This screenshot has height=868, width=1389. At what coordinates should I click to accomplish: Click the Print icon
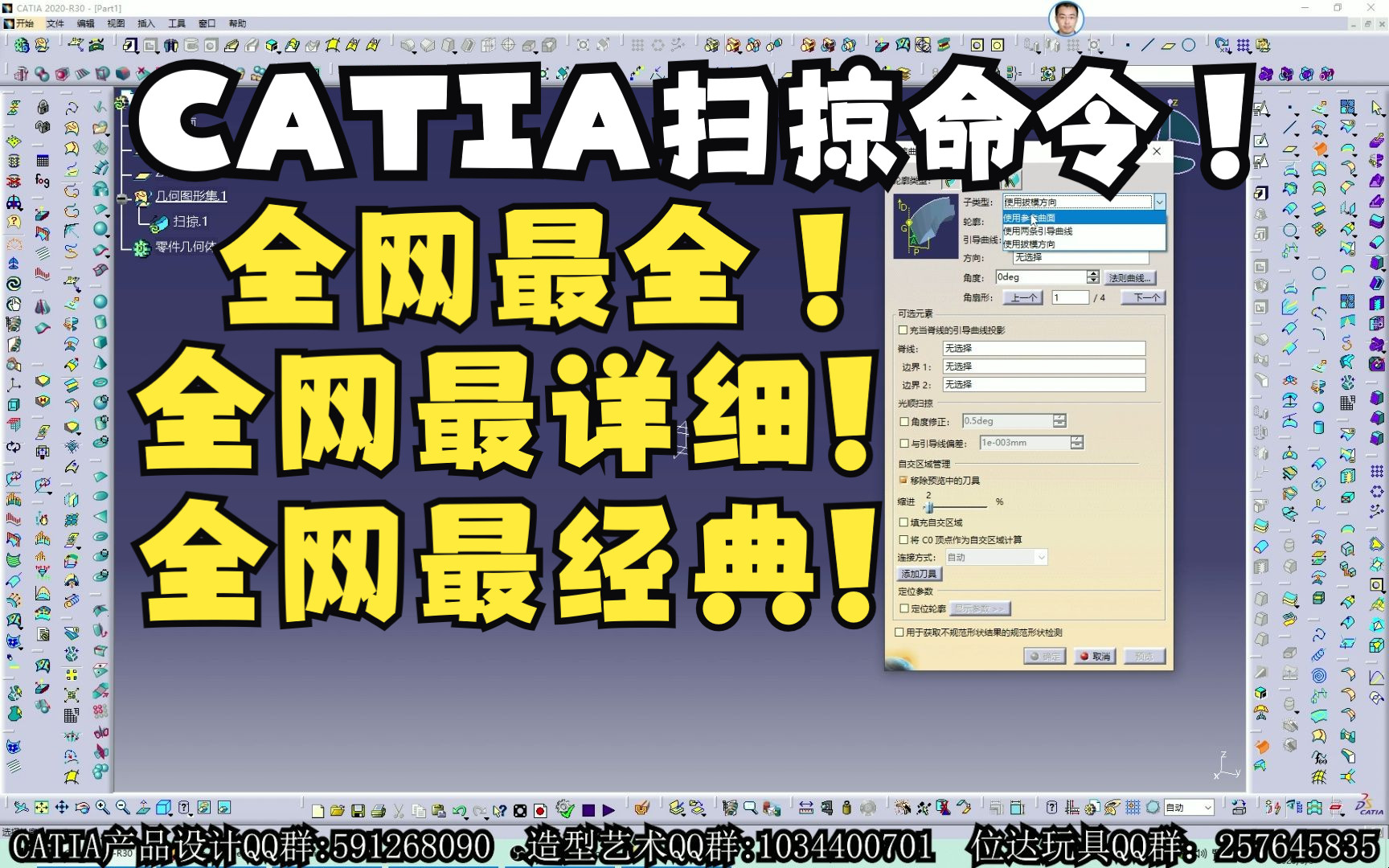tap(379, 810)
